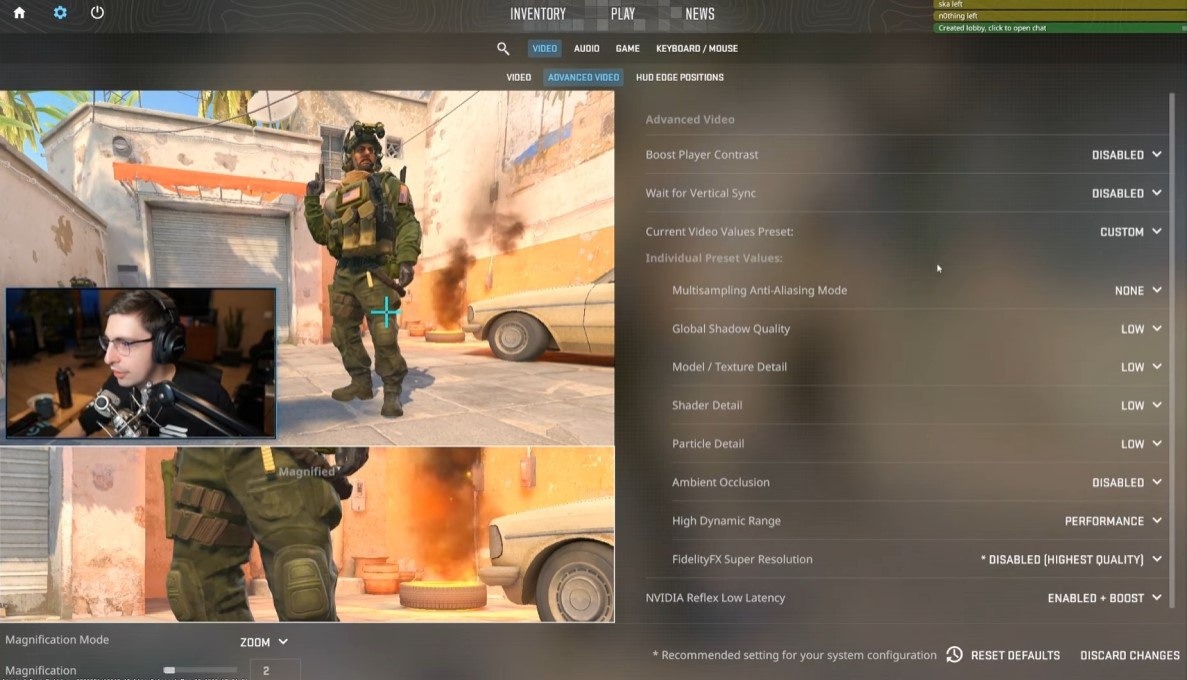Expand the Boost Player Contrast dropdown
The height and width of the screenshot is (680, 1187).
pos(1126,154)
